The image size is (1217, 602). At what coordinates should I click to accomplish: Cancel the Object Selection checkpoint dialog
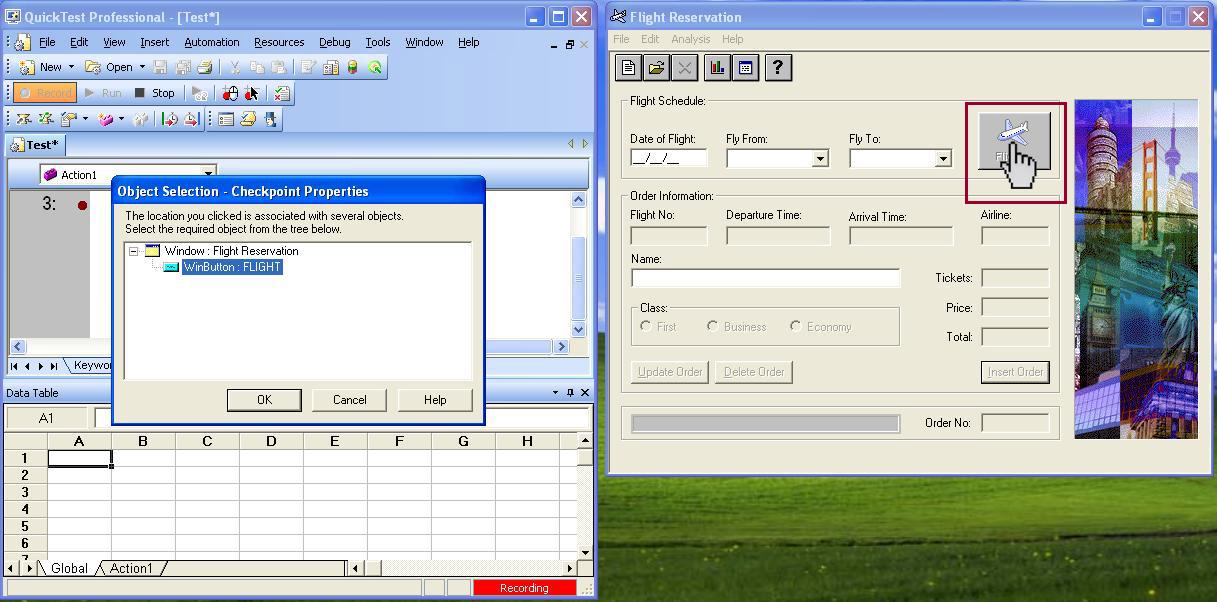(349, 399)
